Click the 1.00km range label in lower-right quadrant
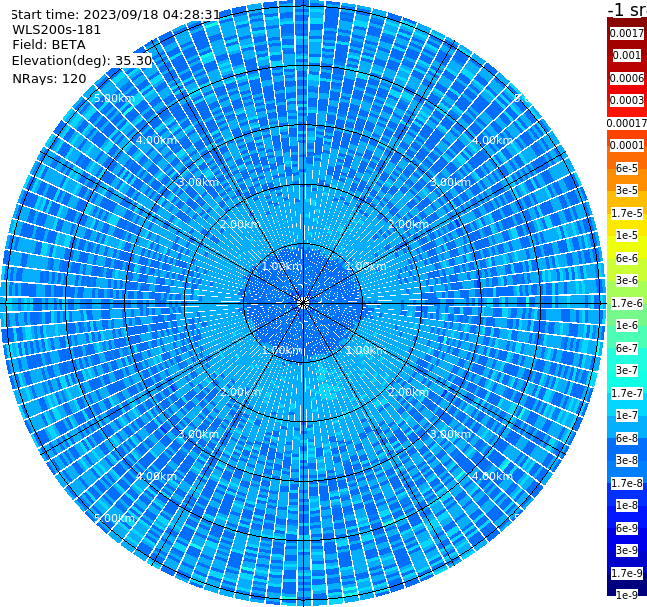Image resolution: width=647 pixels, height=607 pixels. [x=366, y=350]
